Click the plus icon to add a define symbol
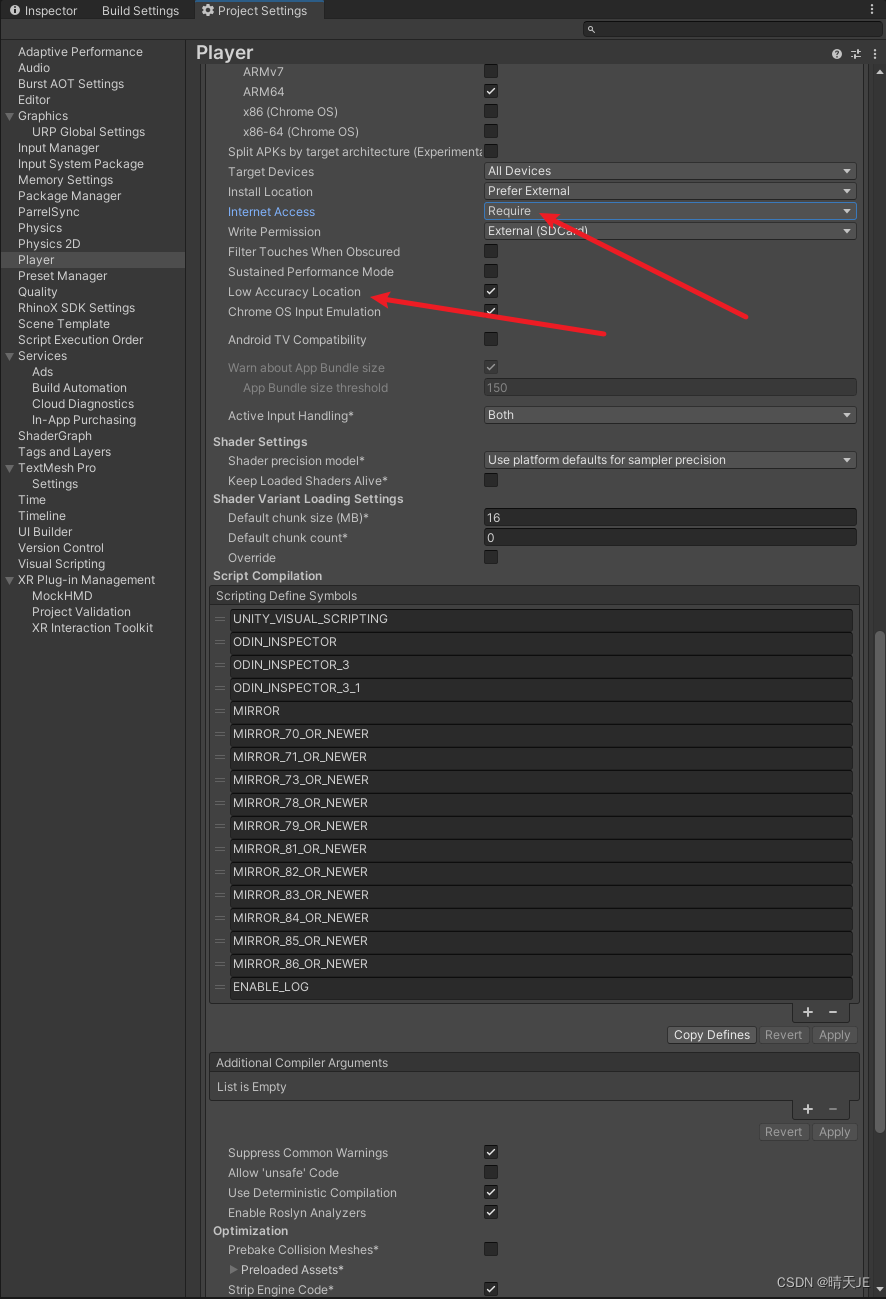 pyautogui.click(x=808, y=1012)
